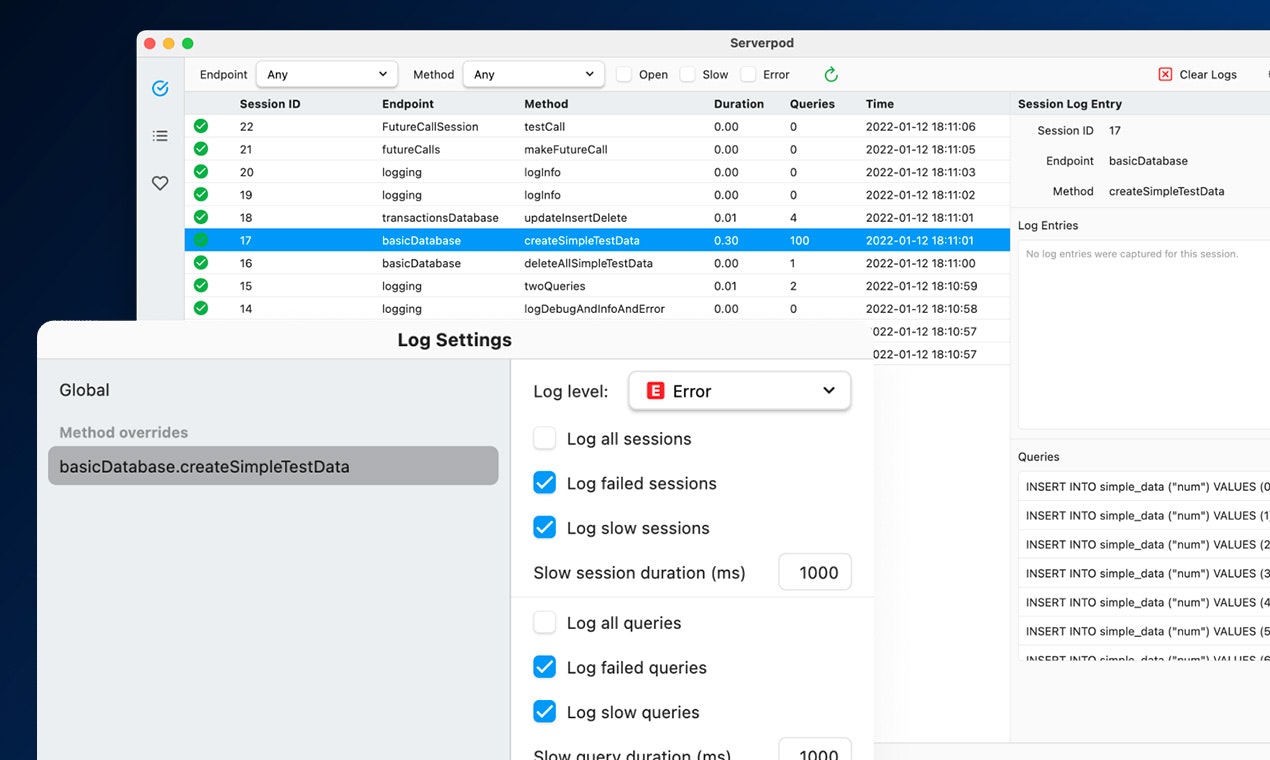Click the green status check for session 20
This screenshot has height=760, width=1270.
point(201,172)
